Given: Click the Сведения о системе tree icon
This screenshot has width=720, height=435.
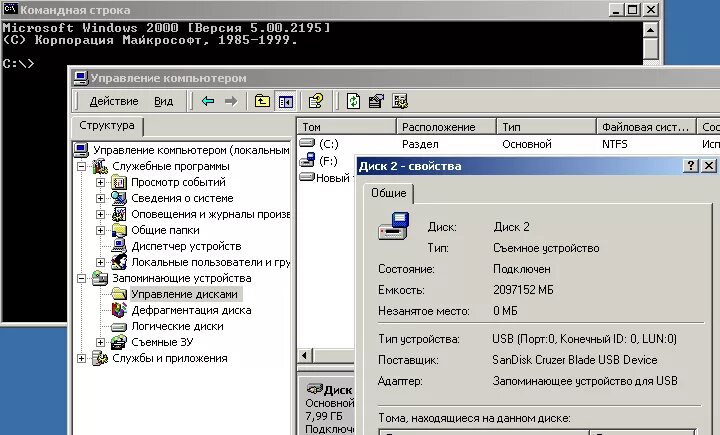Looking at the screenshot, I should (x=119, y=198).
